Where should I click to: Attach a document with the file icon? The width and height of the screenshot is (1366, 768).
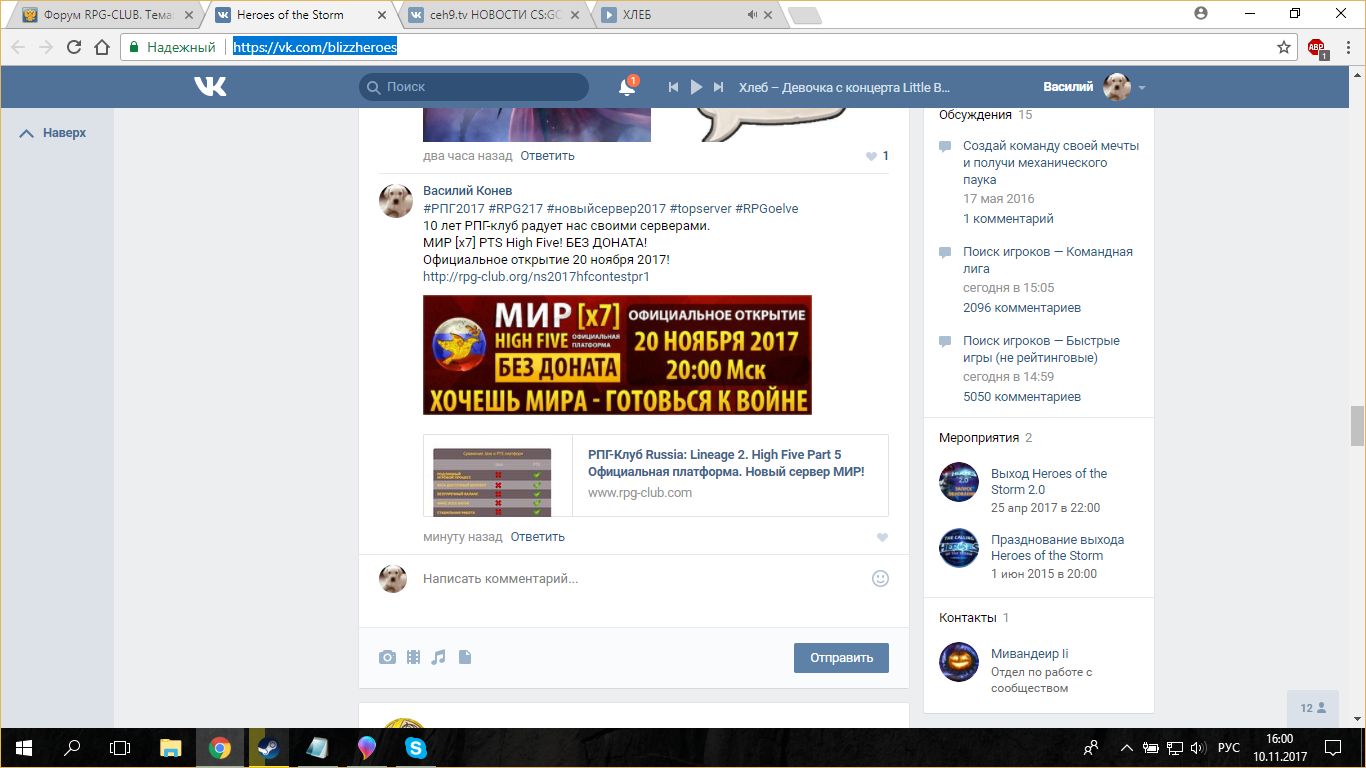tap(464, 657)
